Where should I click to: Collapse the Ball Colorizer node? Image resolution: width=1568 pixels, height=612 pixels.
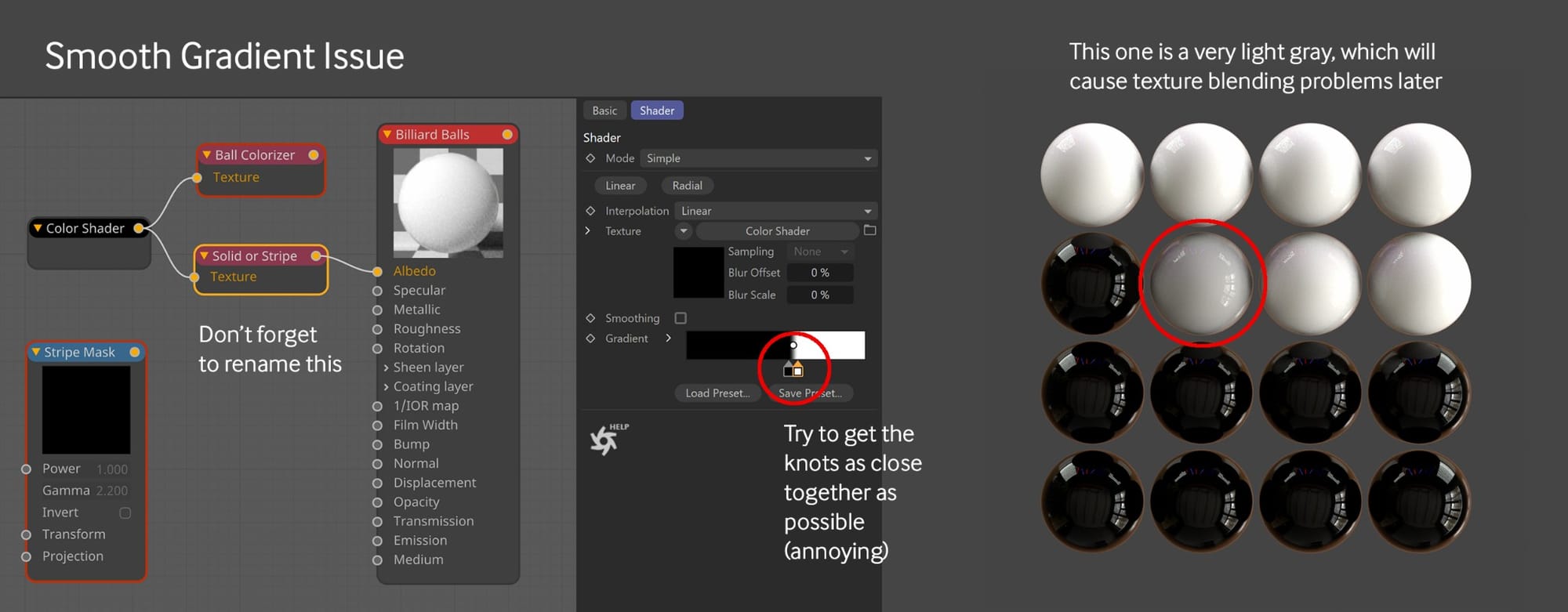point(207,155)
